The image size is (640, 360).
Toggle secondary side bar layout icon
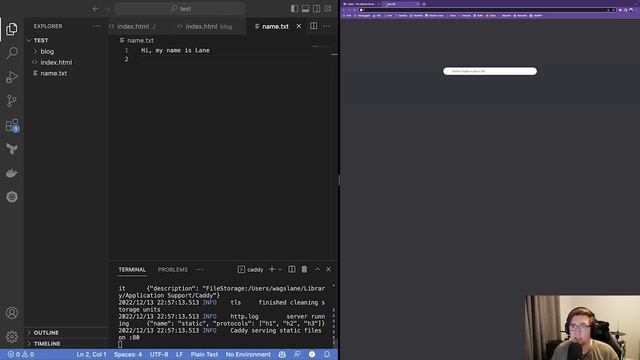pyautogui.click(x=316, y=9)
